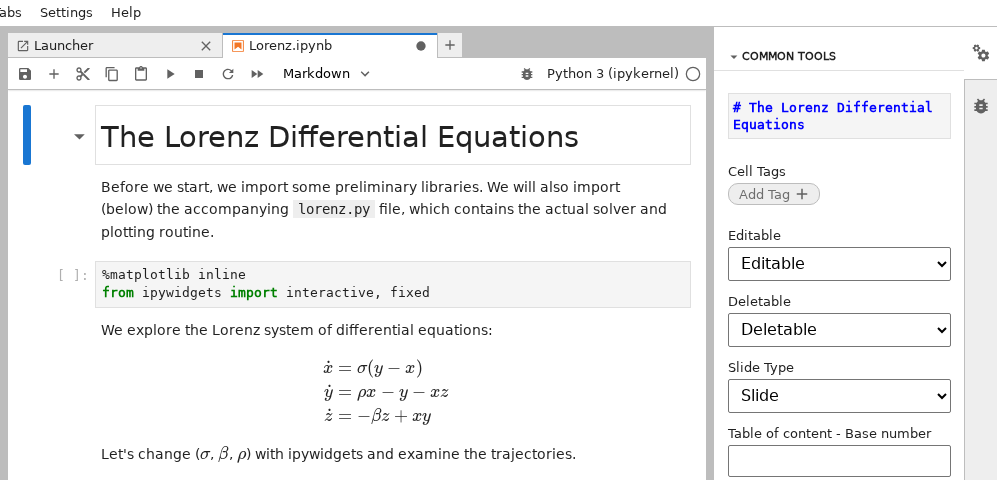
Task: Click into the %matplotlib inline code cell
Action: [392, 284]
